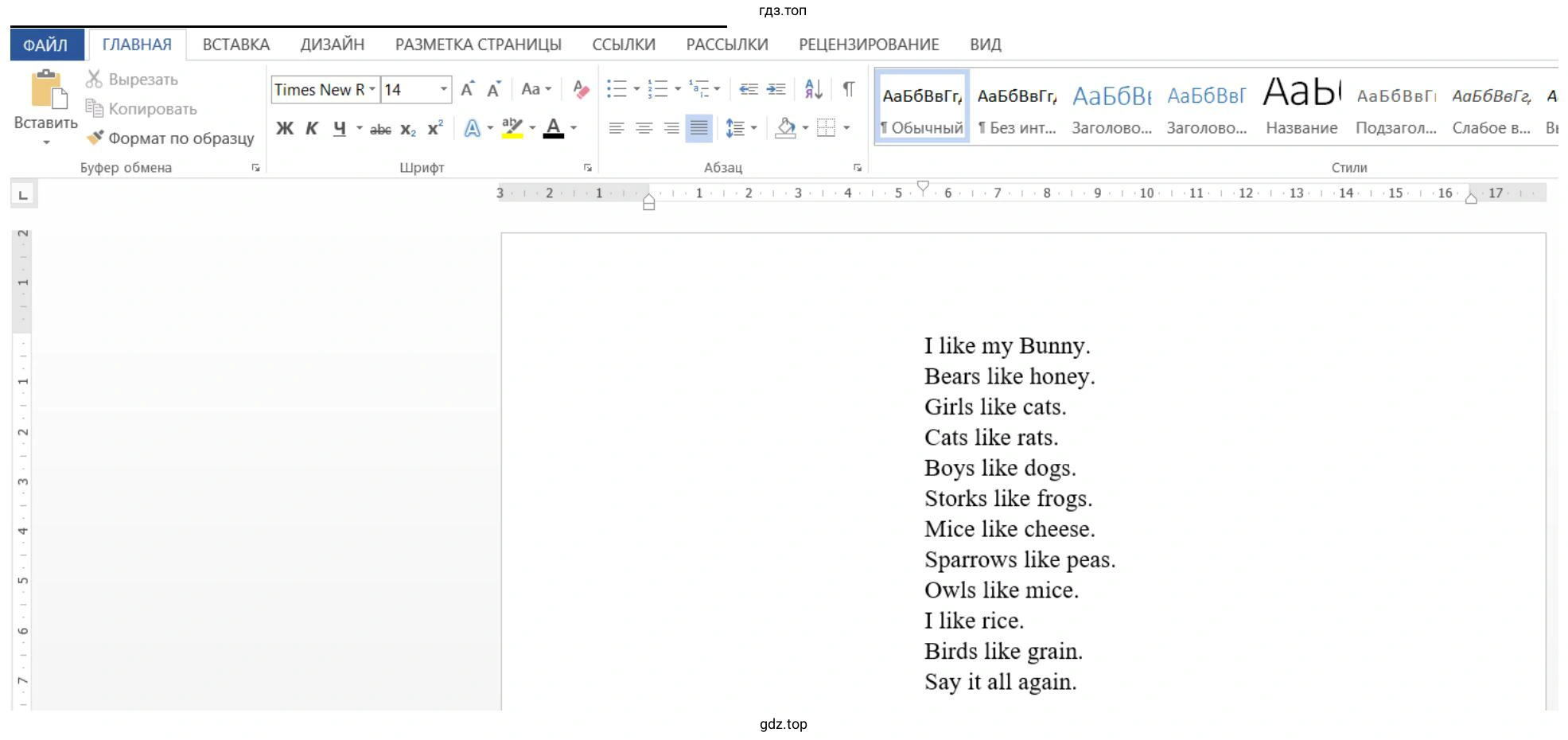Apply text highlight color
Image resolution: width=1568 pixels, height=740 pixels.
point(512,128)
